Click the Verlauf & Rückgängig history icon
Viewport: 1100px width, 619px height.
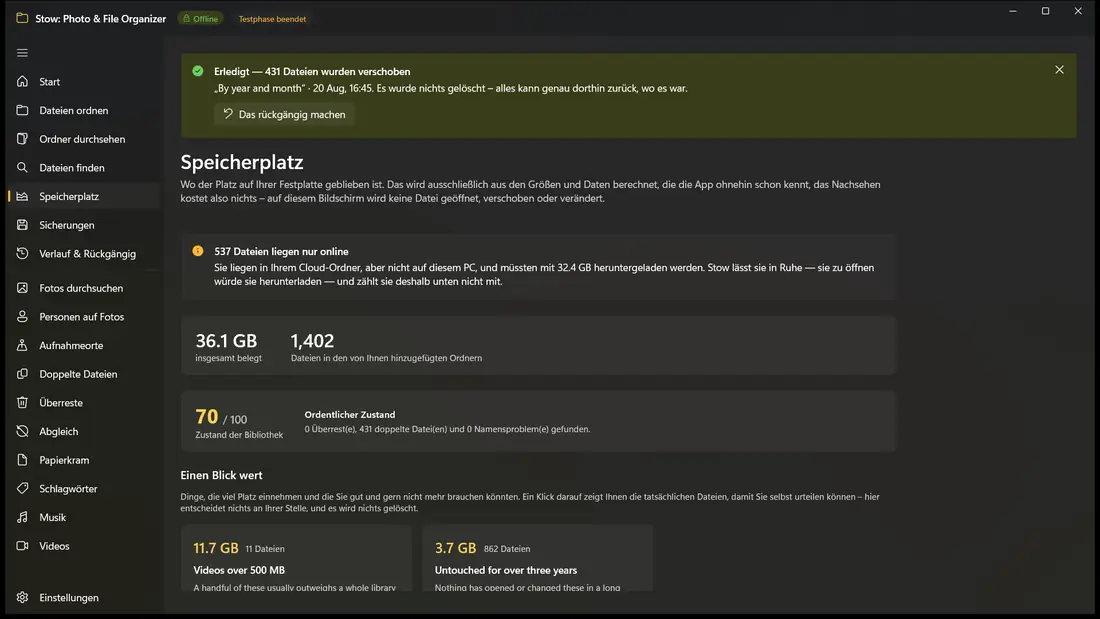[x=22, y=253]
